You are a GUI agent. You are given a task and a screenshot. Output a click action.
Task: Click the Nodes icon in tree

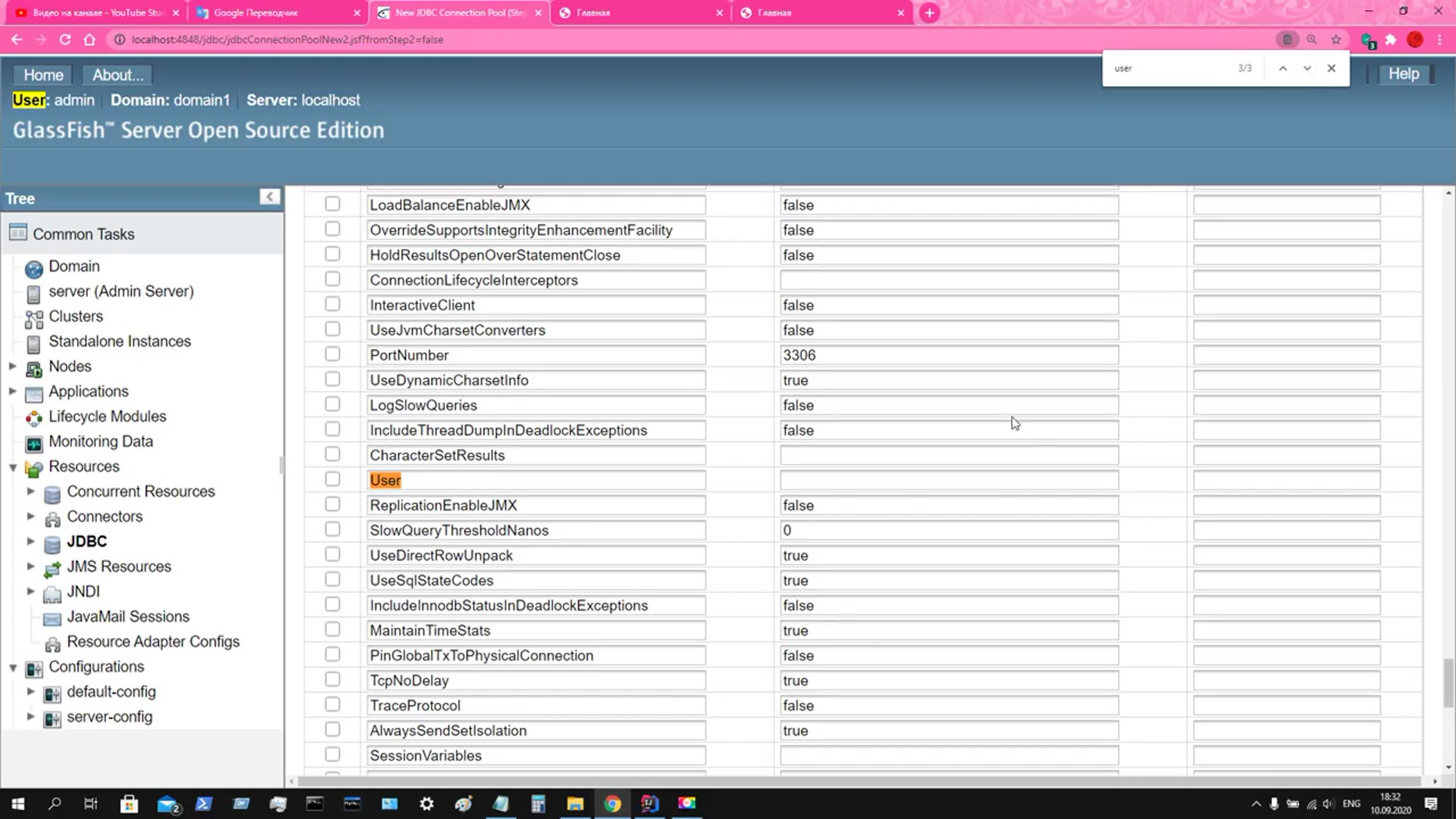pyautogui.click(x=34, y=369)
